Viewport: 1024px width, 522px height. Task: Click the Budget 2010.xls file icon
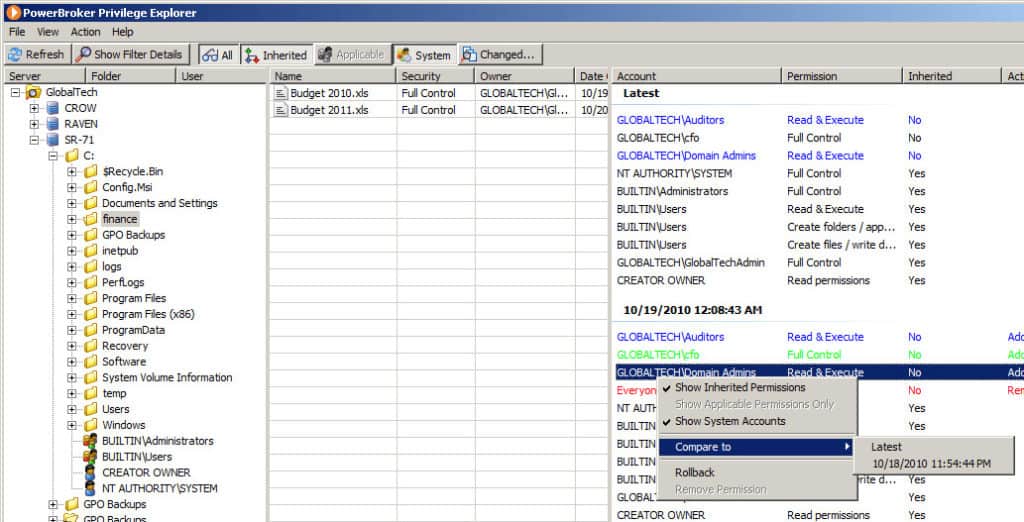pos(281,93)
